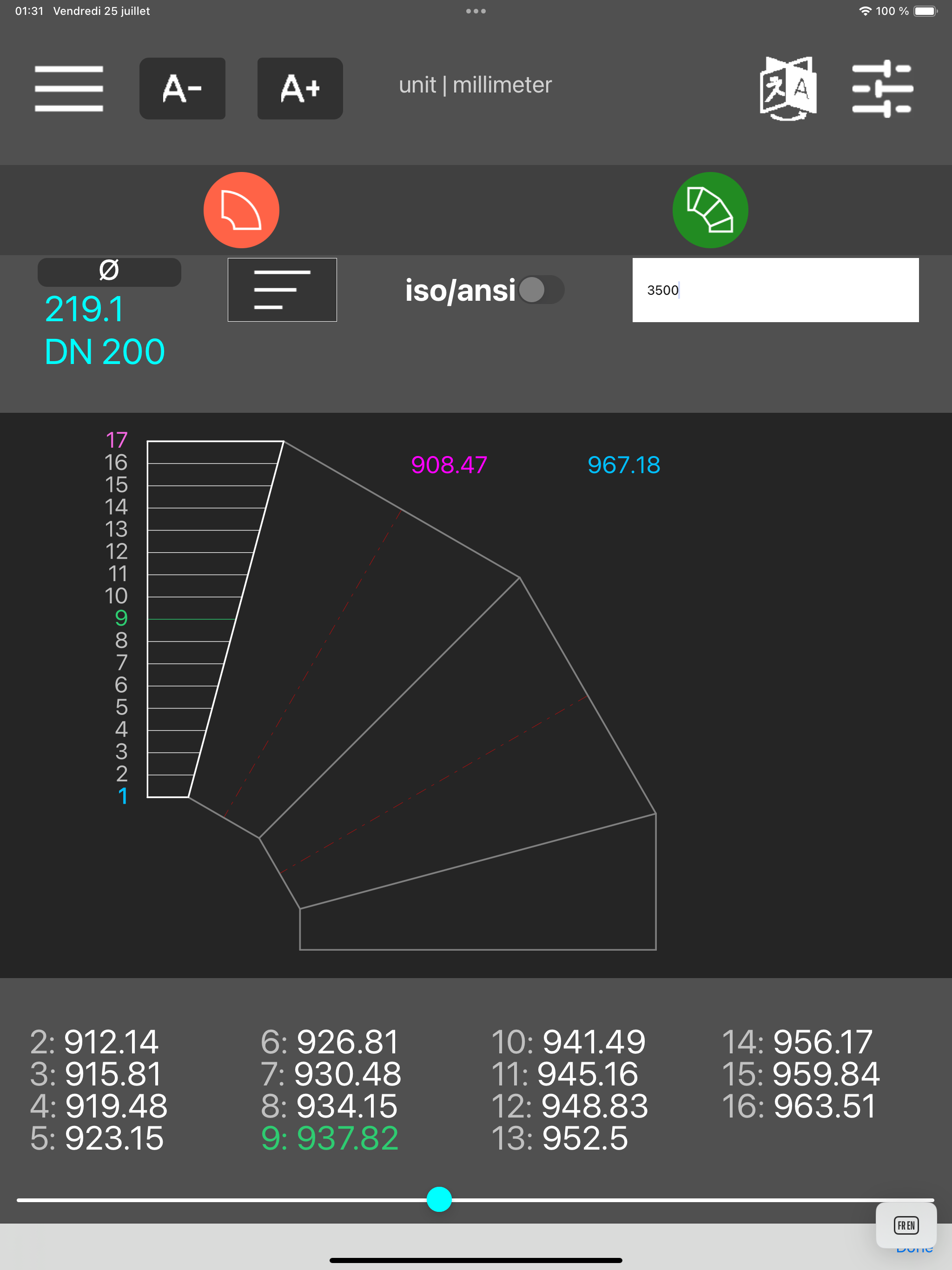This screenshot has height=1270, width=952.
Task: Tap the diameter Ø button
Action: 109,271
